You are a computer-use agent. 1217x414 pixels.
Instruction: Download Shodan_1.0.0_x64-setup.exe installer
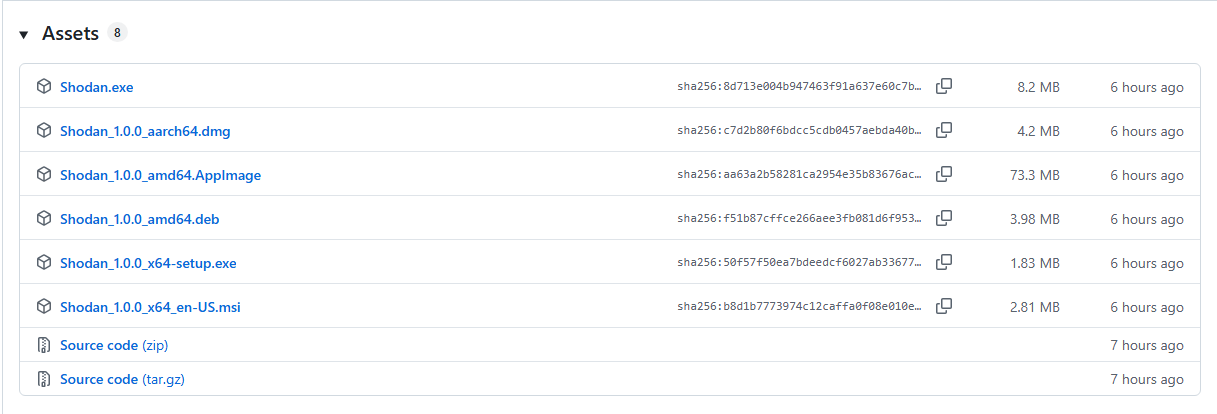pos(148,263)
